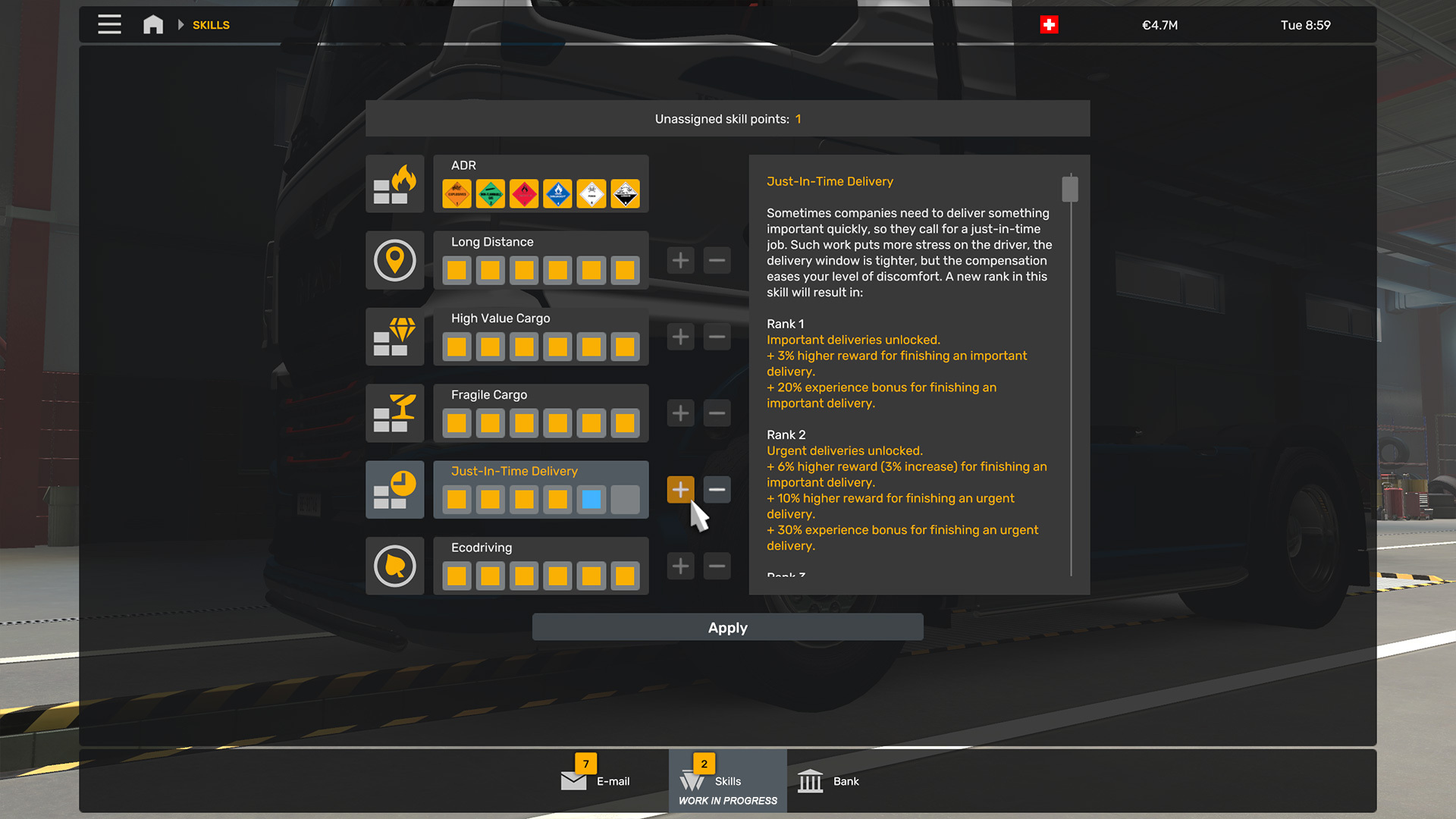Go to the home screen icon
Screen dimensions: 1456x819
(x=153, y=24)
